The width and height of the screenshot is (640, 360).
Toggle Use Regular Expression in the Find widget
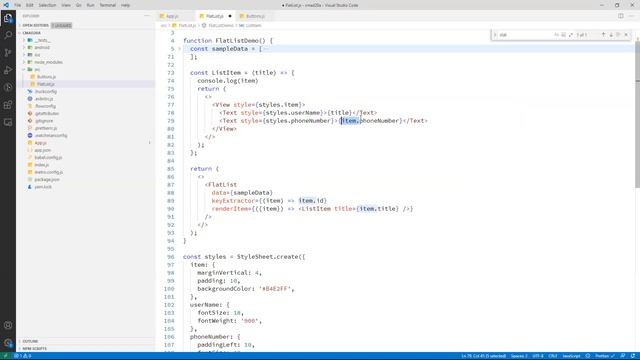(x=571, y=35)
